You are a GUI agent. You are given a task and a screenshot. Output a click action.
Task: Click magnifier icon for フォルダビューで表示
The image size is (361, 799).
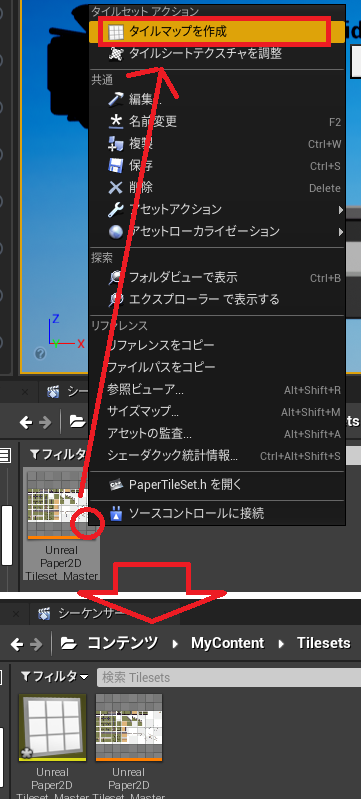coord(116,278)
